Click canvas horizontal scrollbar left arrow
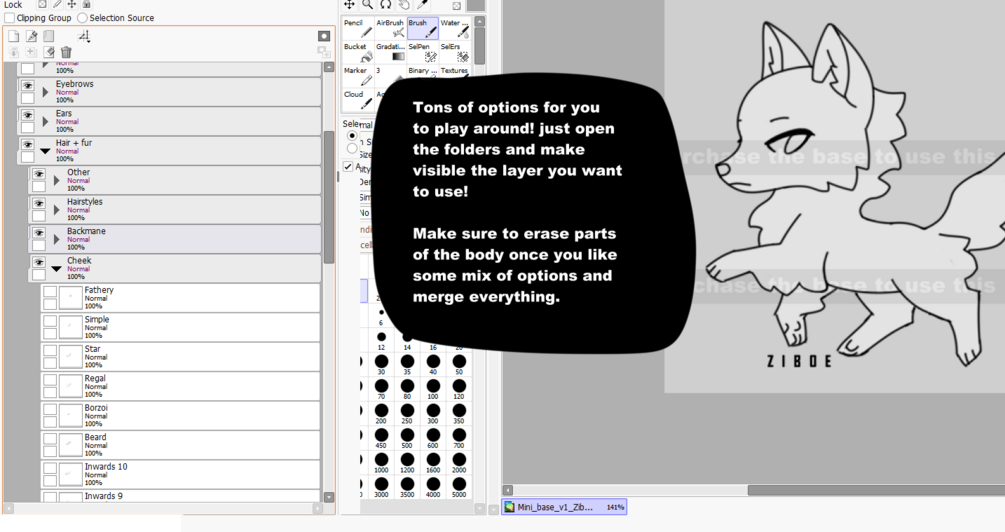Viewport: 1005px width, 532px height. tap(507, 490)
